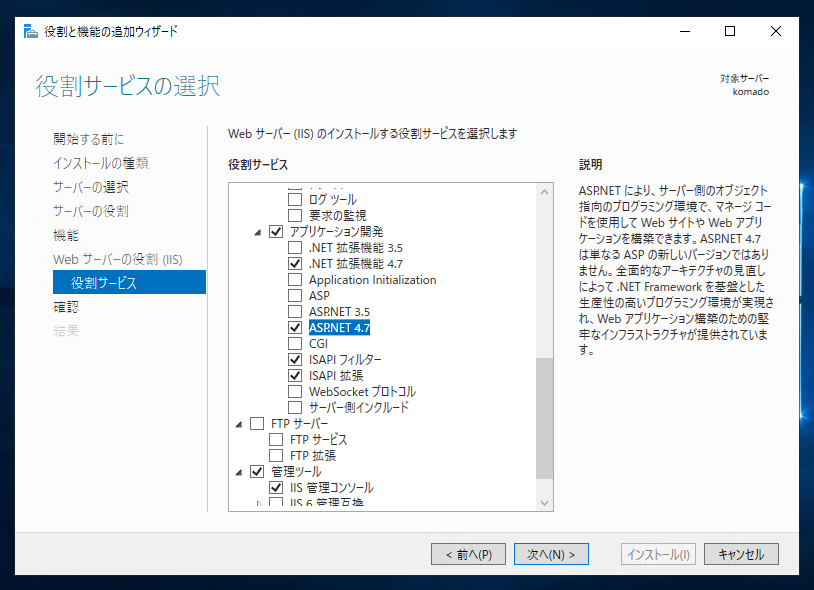Check Application Initialization checkbox
This screenshot has height=590, width=814.
coord(295,280)
